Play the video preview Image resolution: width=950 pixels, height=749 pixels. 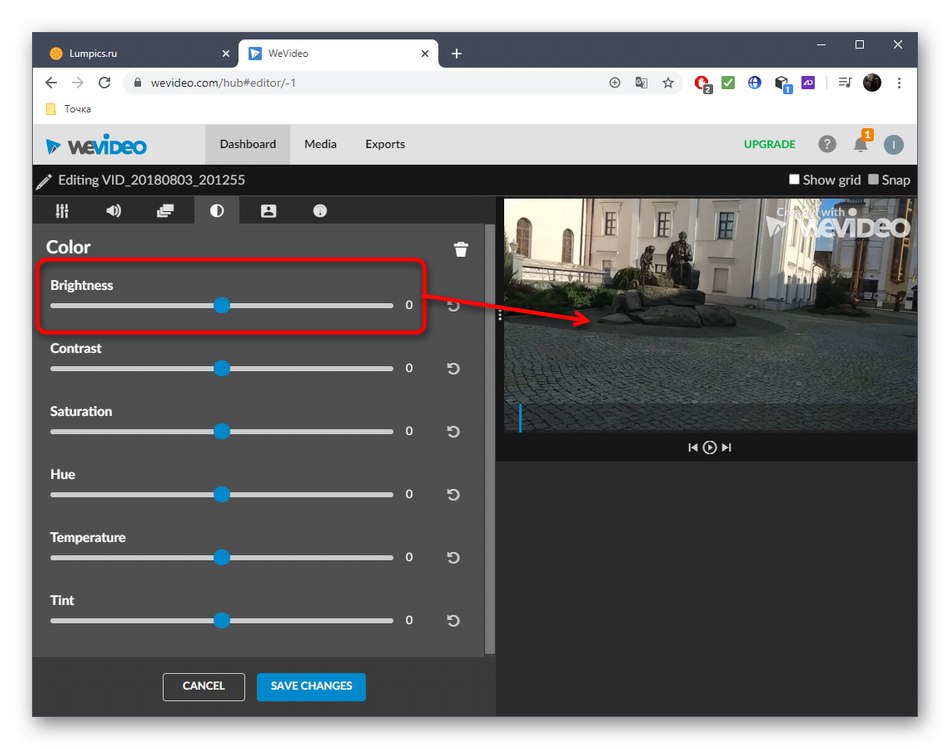[709, 447]
